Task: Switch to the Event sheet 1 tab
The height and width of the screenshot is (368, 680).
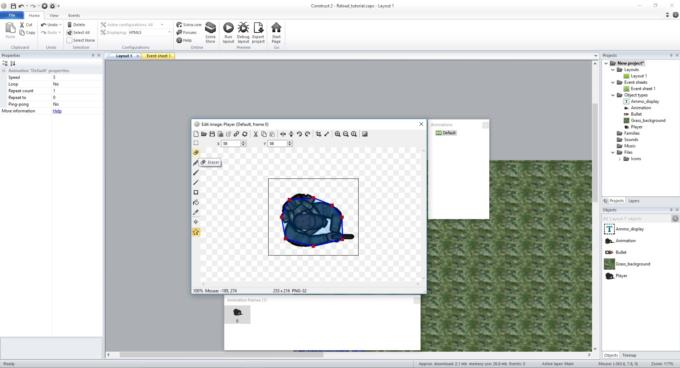Action: tap(158, 56)
